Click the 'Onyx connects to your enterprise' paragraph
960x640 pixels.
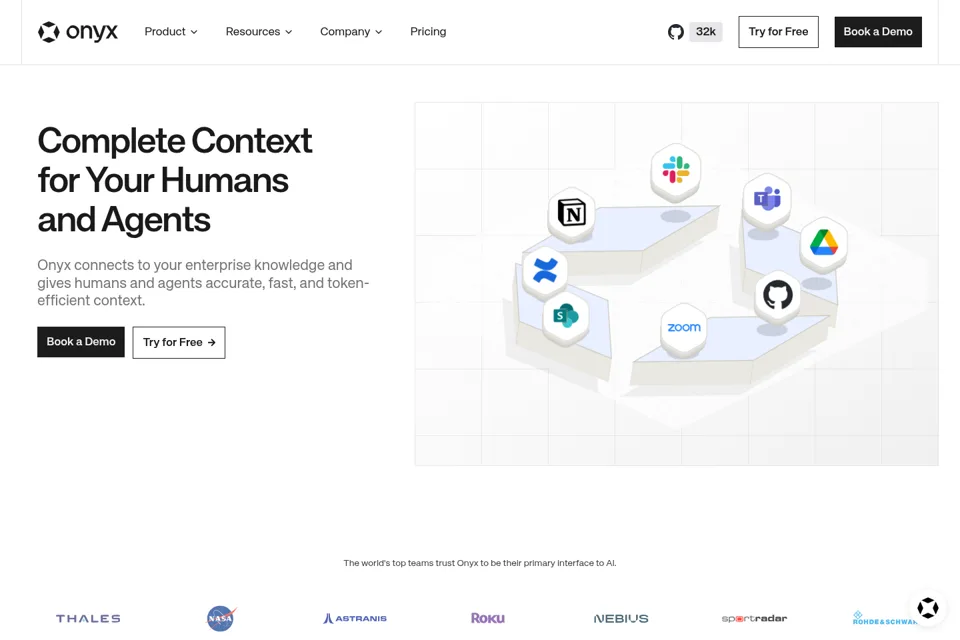click(x=203, y=282)
